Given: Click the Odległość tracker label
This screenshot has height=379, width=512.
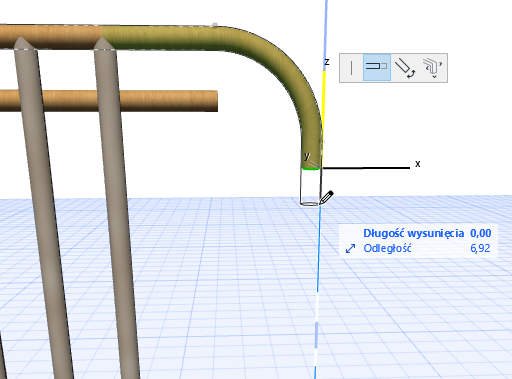Looking at the screenshot, I should coord(387,248).
